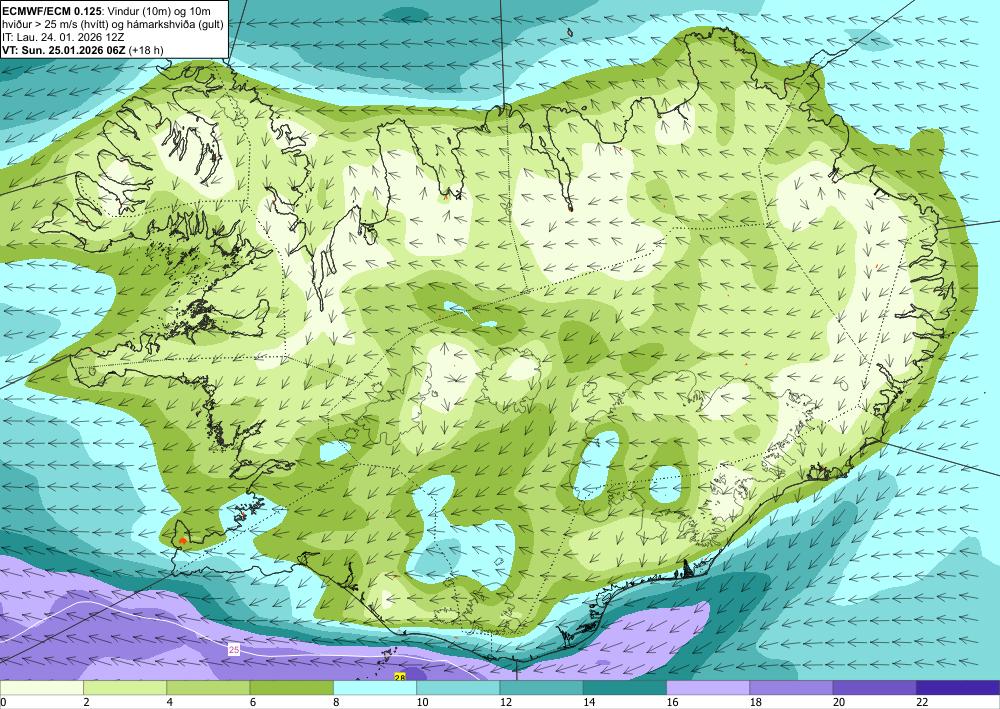Click the white '25' gust contour label
The image size is (1000, 709).
point(234,650)
